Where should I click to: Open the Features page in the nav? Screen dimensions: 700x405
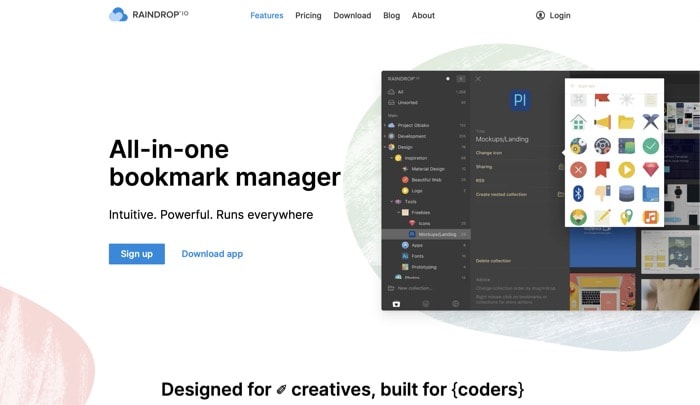click(x=267, y=15)
